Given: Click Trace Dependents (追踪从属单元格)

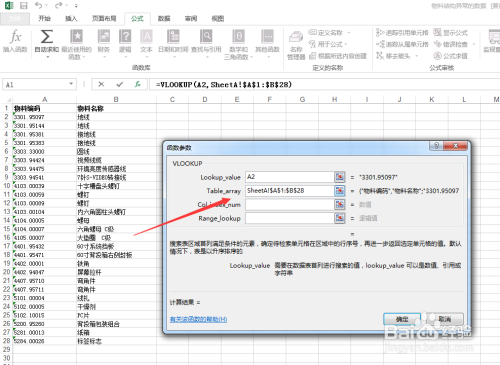Looking at the screenshot, I should pyautogui.click(x=402, y=44).
